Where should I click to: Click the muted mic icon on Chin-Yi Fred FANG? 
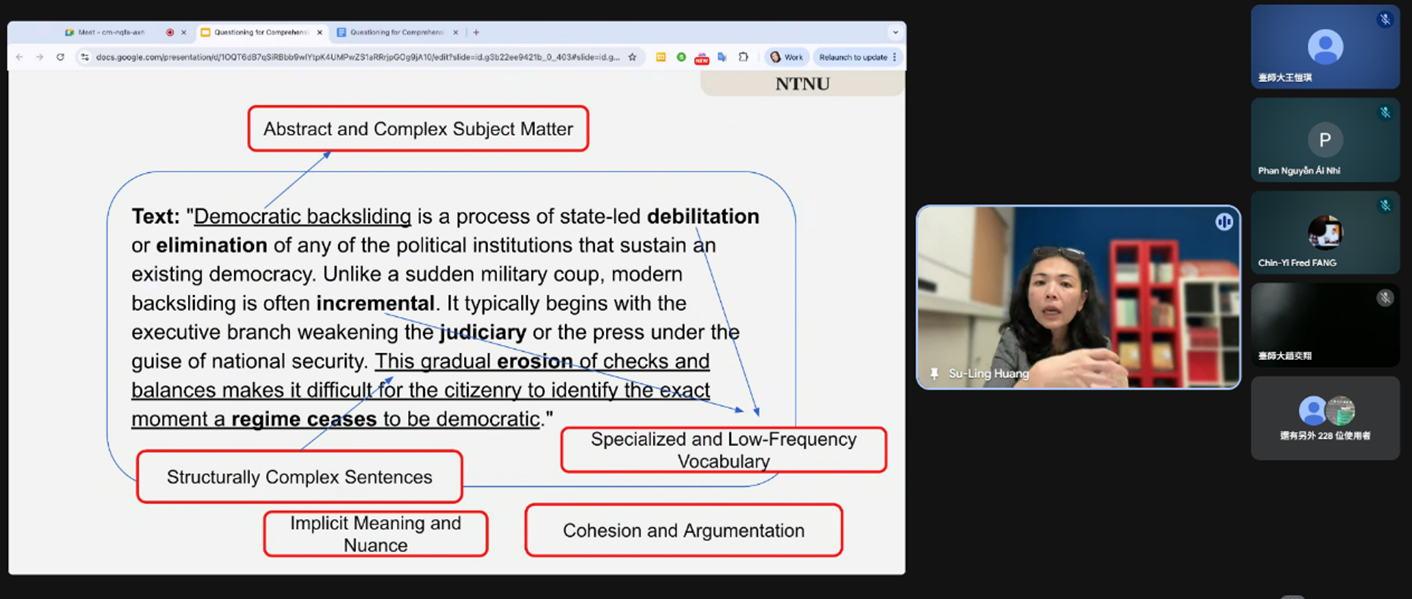(x=1384, y=206)
